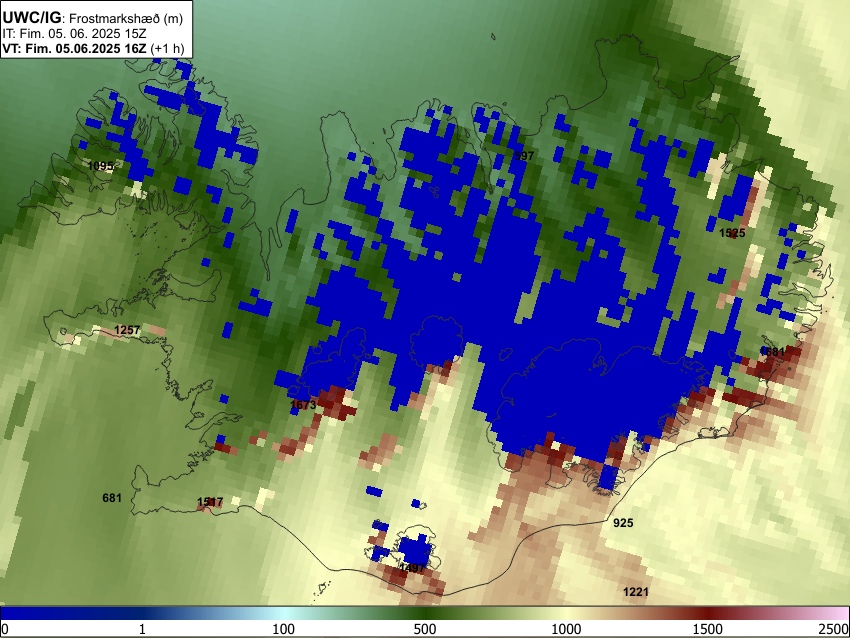
Task: Click the color scale tick label 1000
Action: point(566,629)
